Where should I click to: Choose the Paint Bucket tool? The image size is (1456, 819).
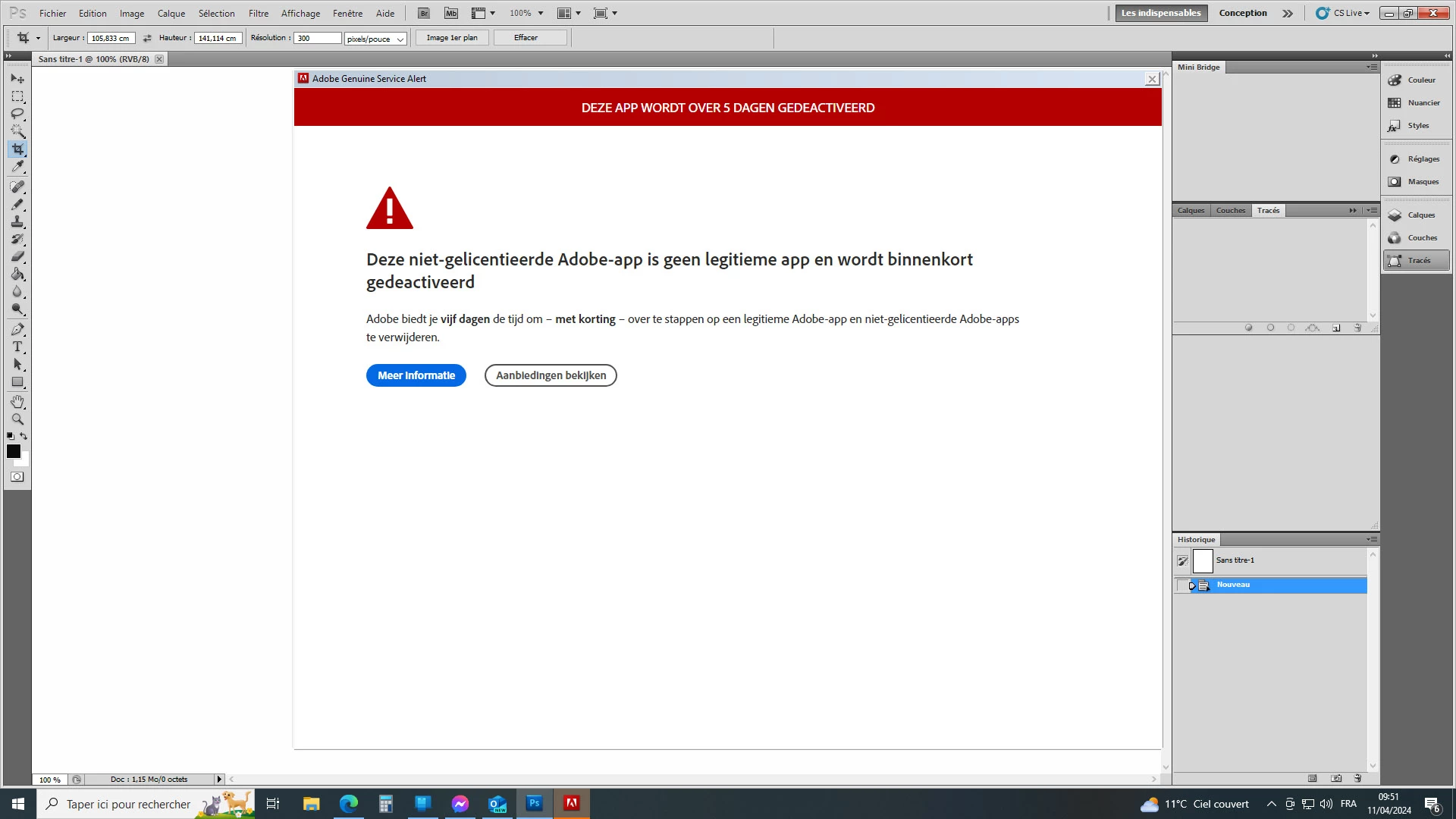pyautogui.click(x=17, y=275)
